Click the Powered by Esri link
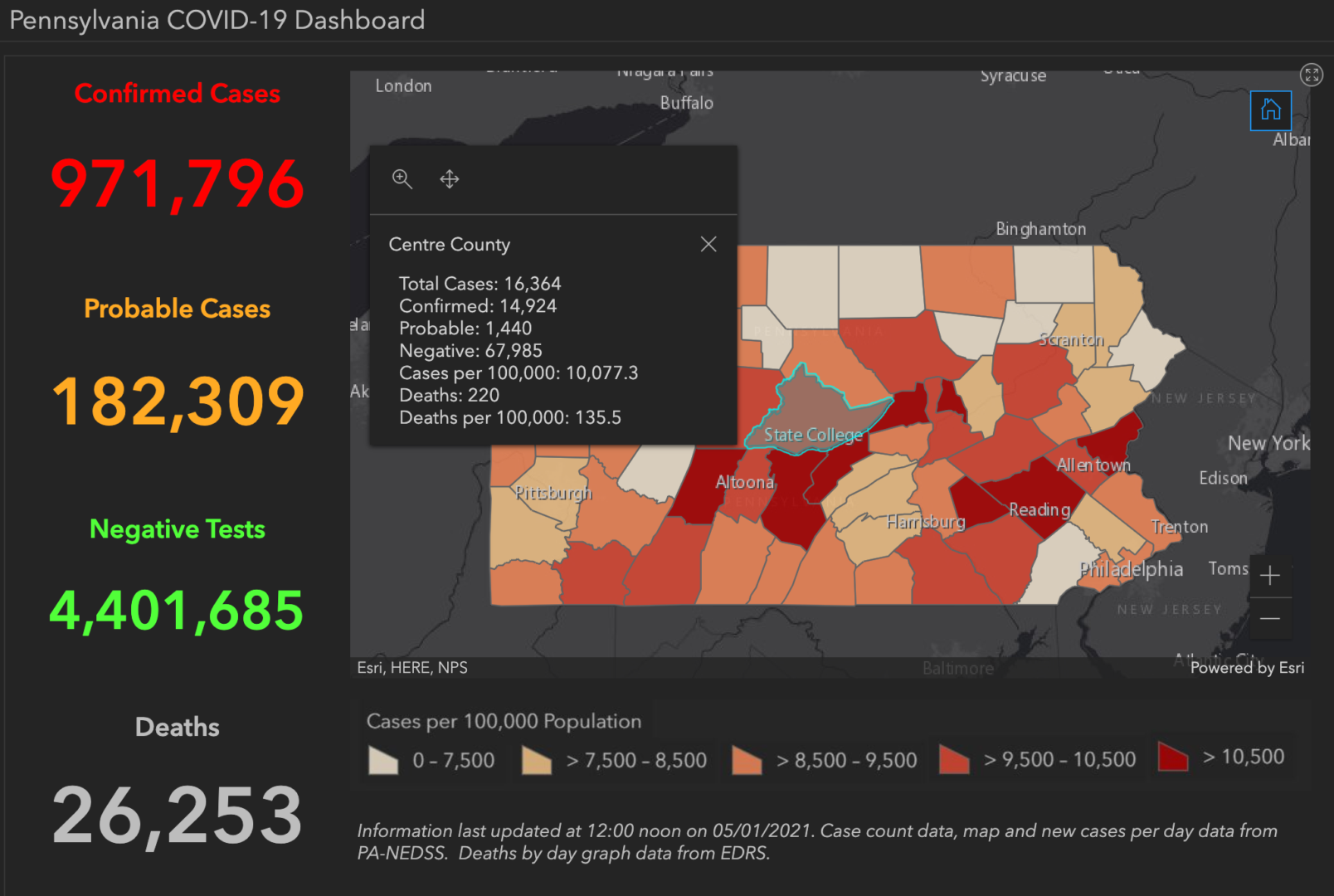Viewport: 1334px width, 896px height. 1247,668
